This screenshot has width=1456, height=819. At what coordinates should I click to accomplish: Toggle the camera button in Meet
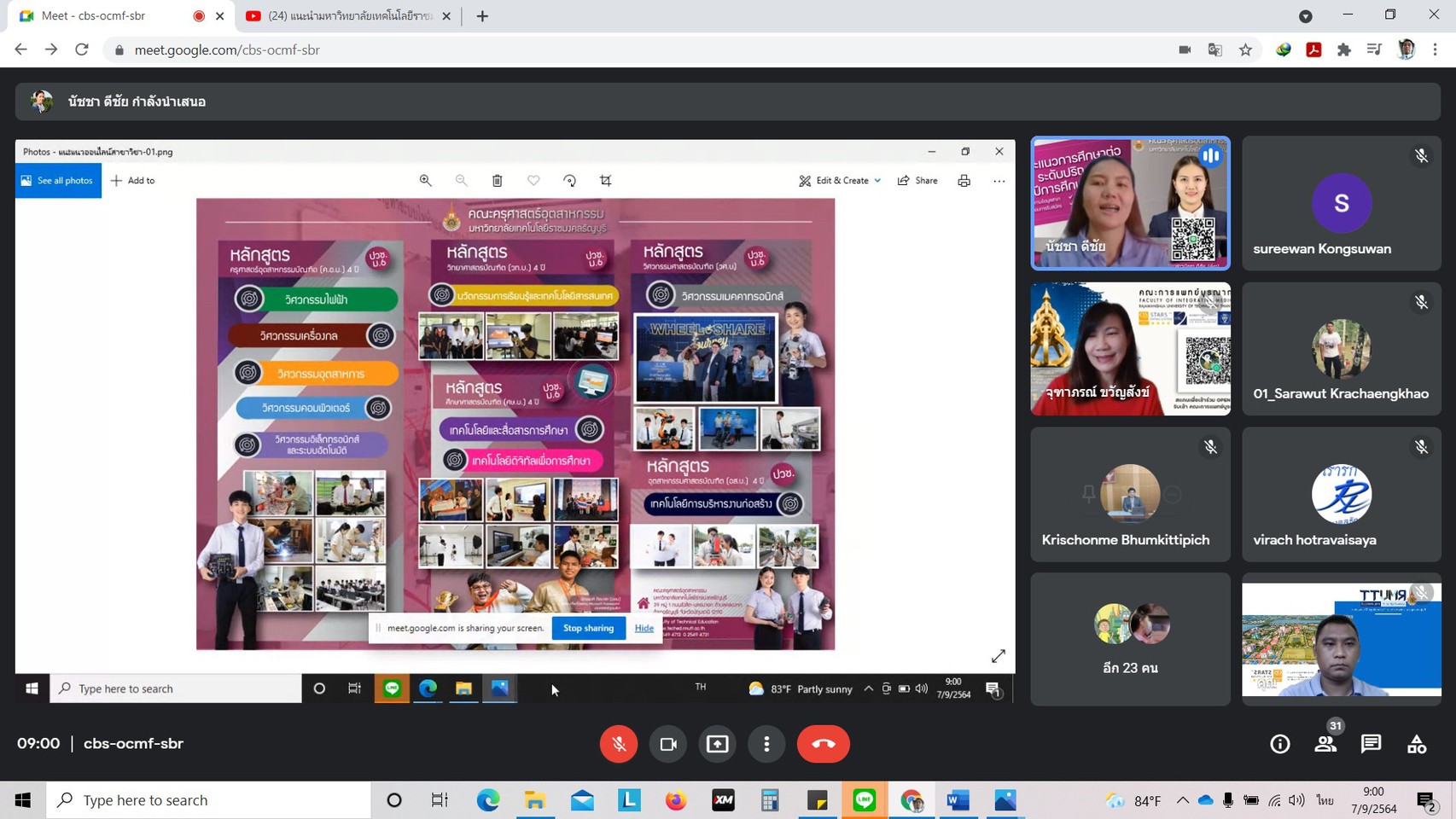coord(668,744)
